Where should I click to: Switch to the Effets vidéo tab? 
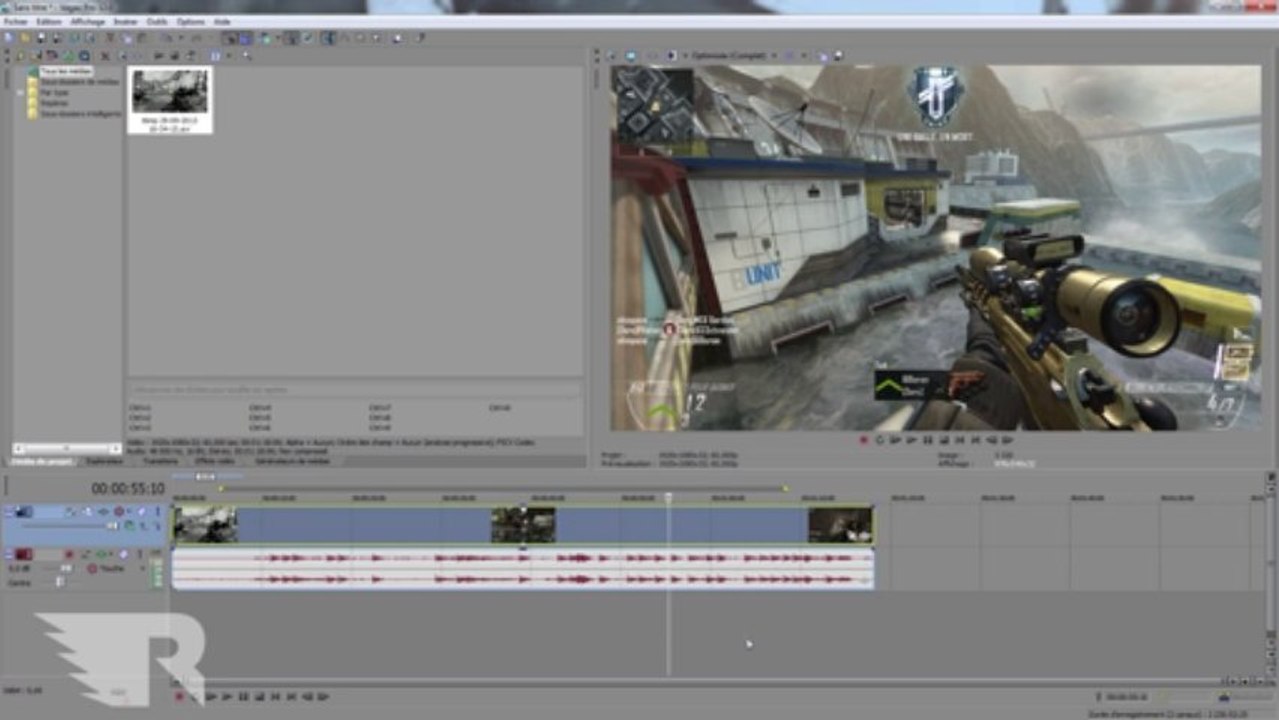215,462
